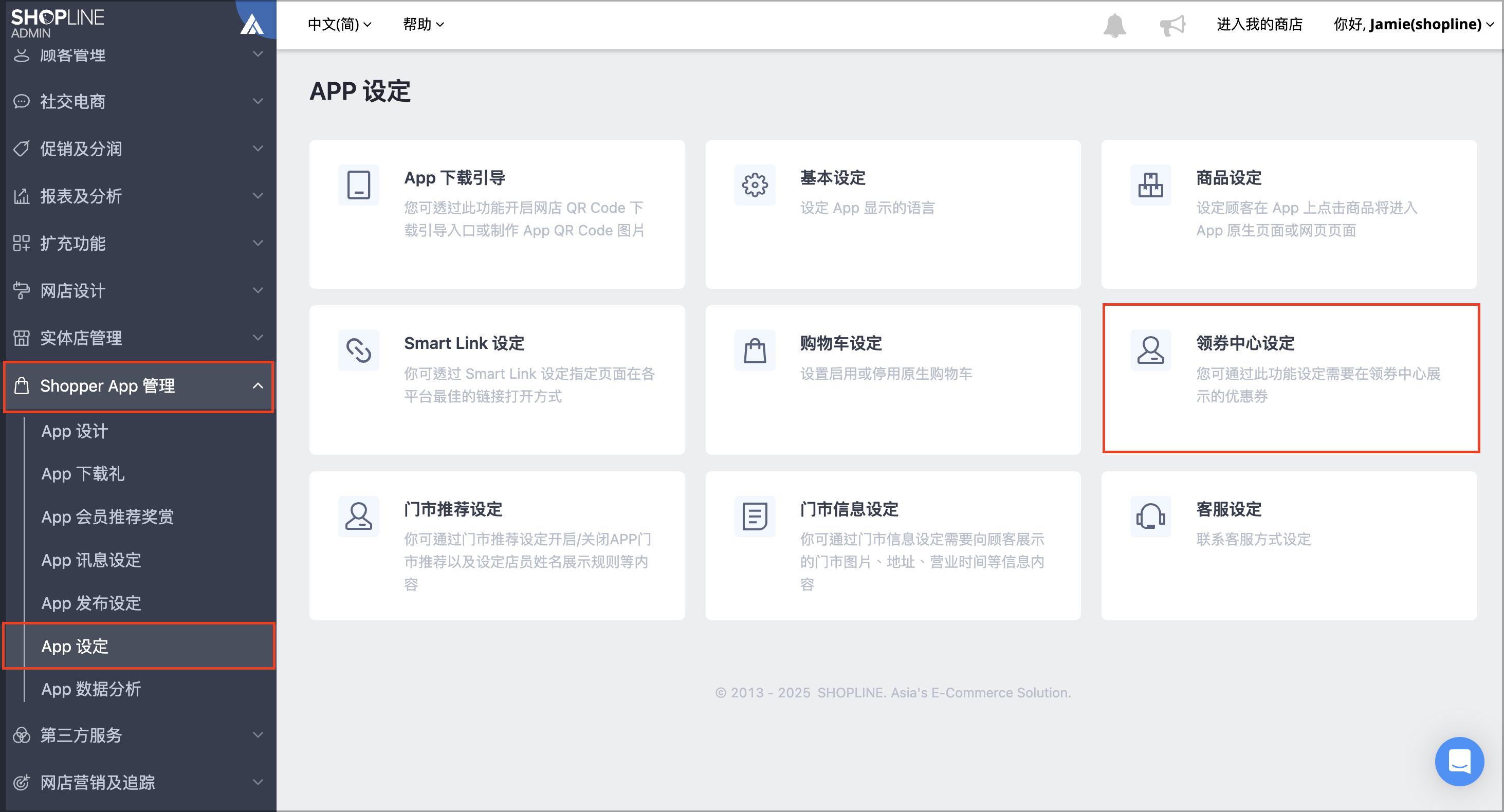Click 进入我的商店 link

coord(1259,25)
